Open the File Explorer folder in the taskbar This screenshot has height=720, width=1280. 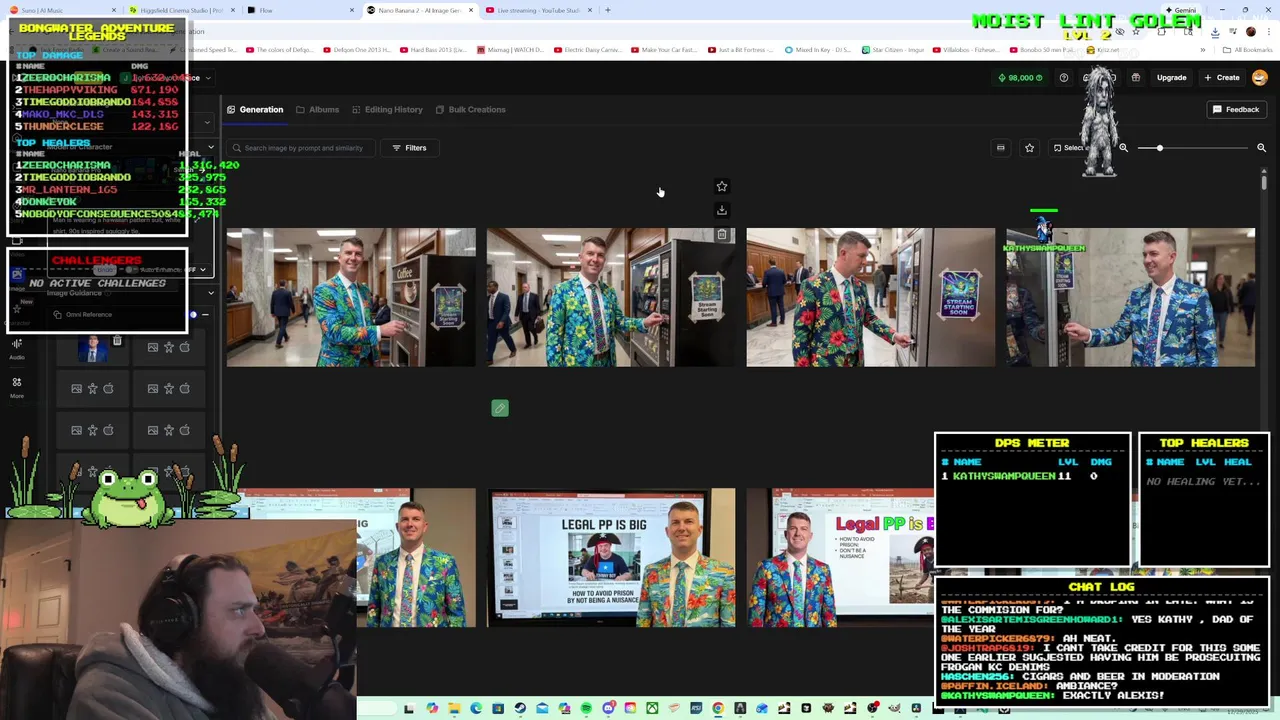454,709
